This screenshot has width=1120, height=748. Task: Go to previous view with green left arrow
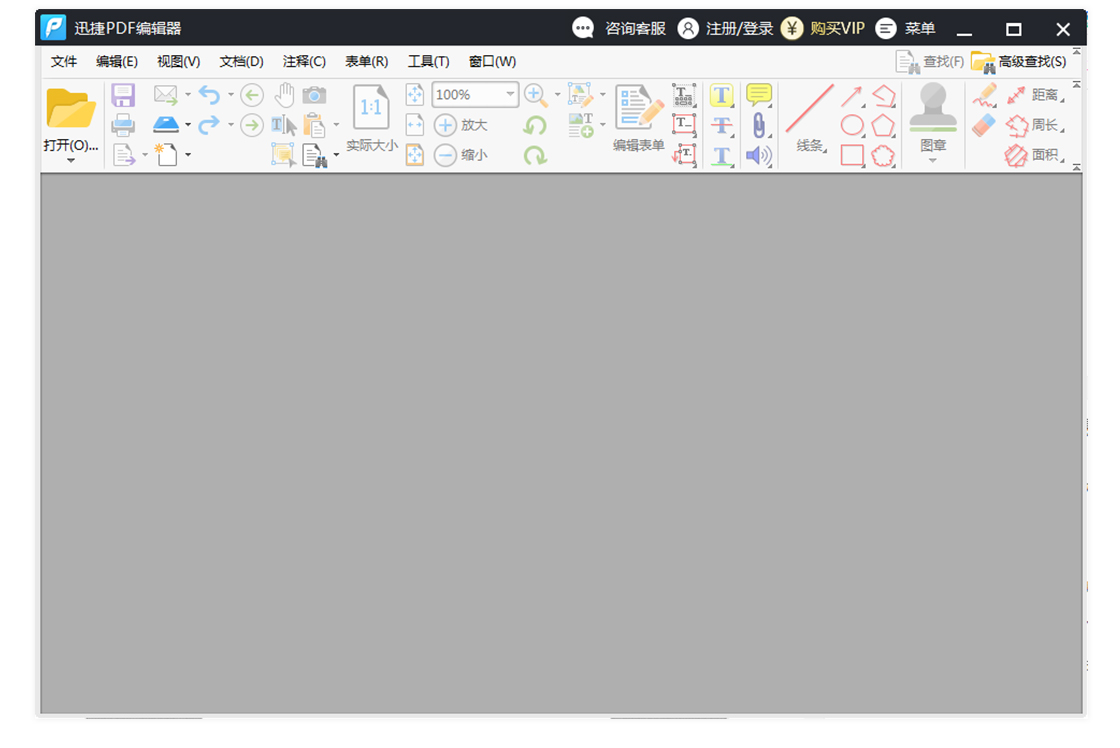[251, 95]
